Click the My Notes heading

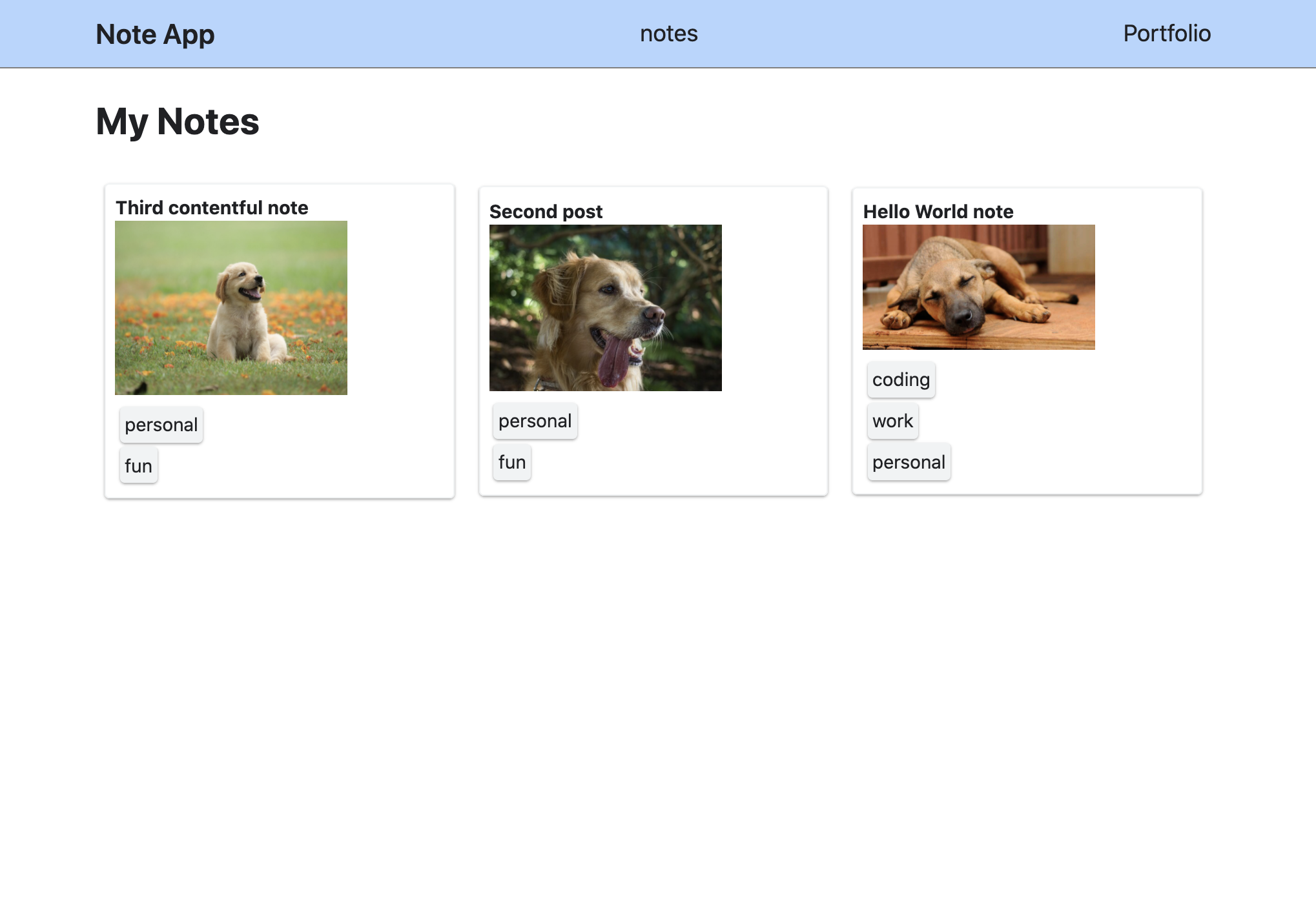(x=178, y=121)
